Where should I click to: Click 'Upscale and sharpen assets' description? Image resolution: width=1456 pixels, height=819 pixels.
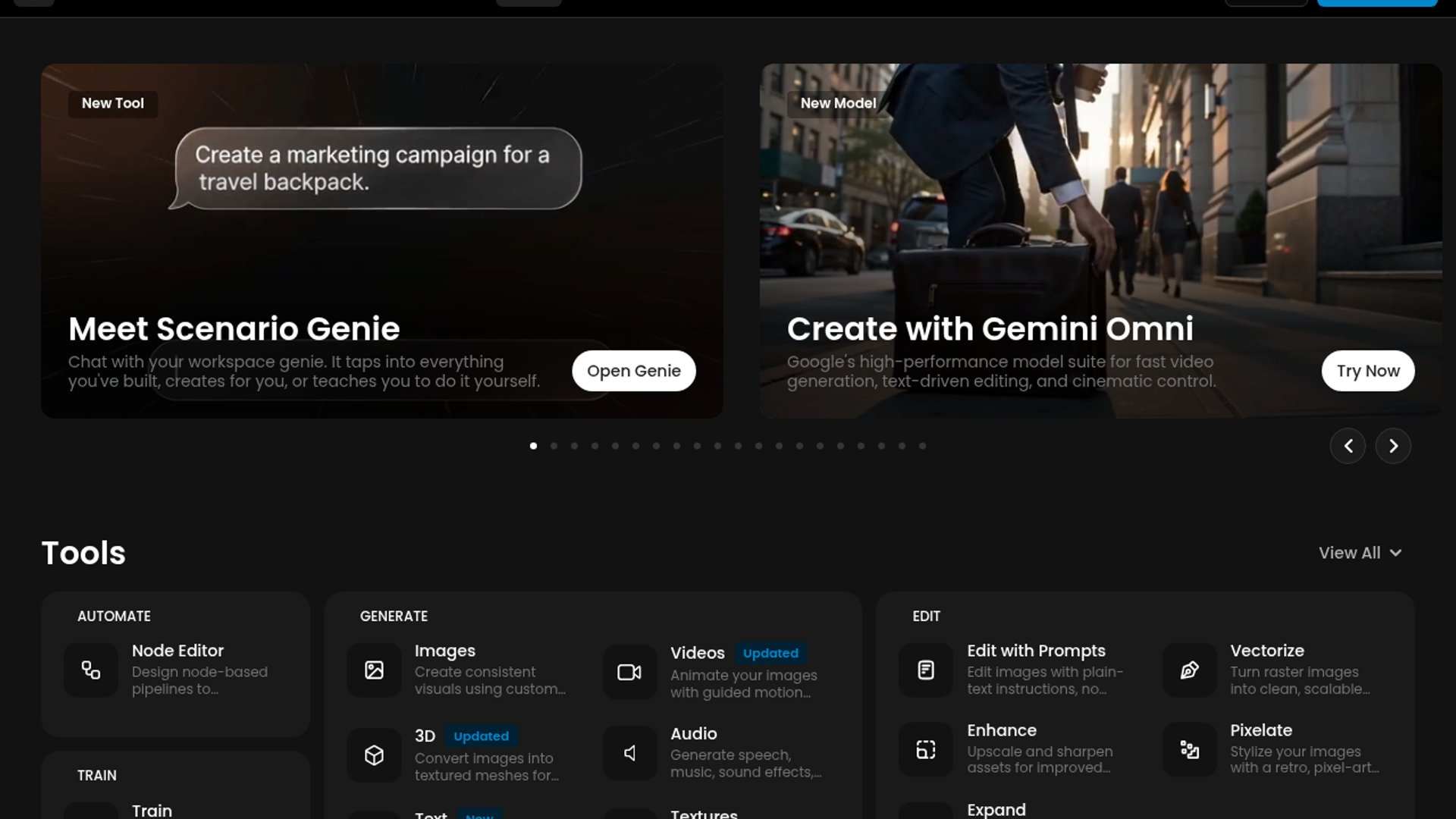[1040, 760]
